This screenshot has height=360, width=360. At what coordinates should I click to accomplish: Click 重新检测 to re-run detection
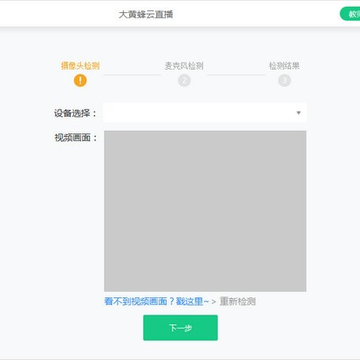tap(238, 301)
